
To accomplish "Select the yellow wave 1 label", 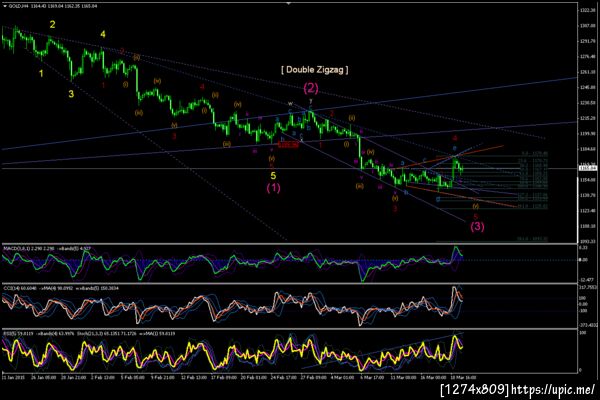I will pyautogui.click(x=41, y=73).
